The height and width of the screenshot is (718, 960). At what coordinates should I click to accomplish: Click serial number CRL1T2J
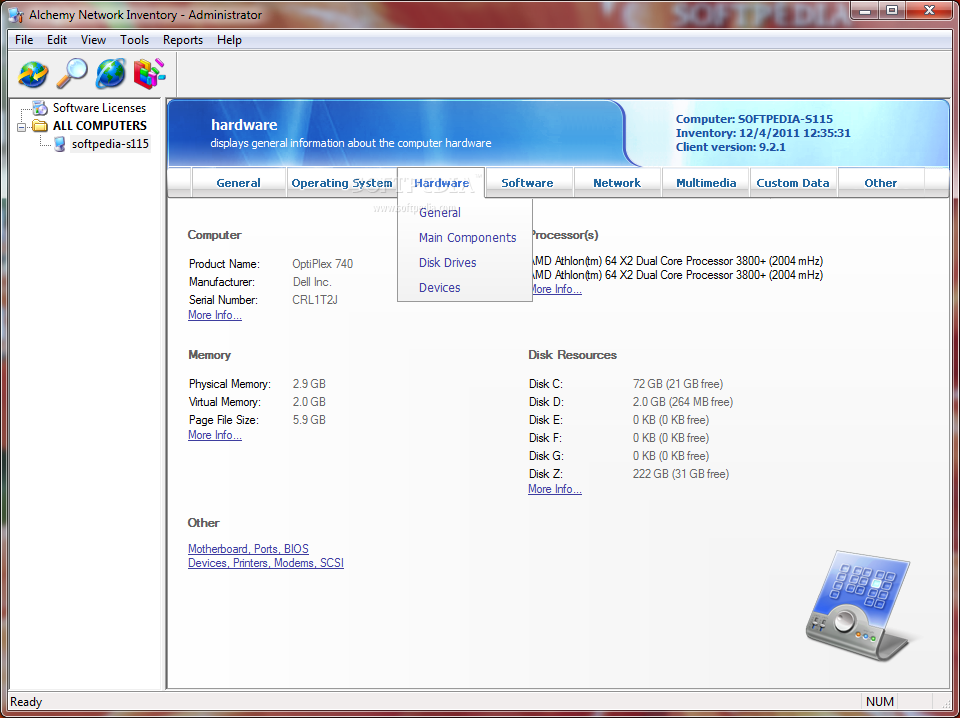coord(315,300)
